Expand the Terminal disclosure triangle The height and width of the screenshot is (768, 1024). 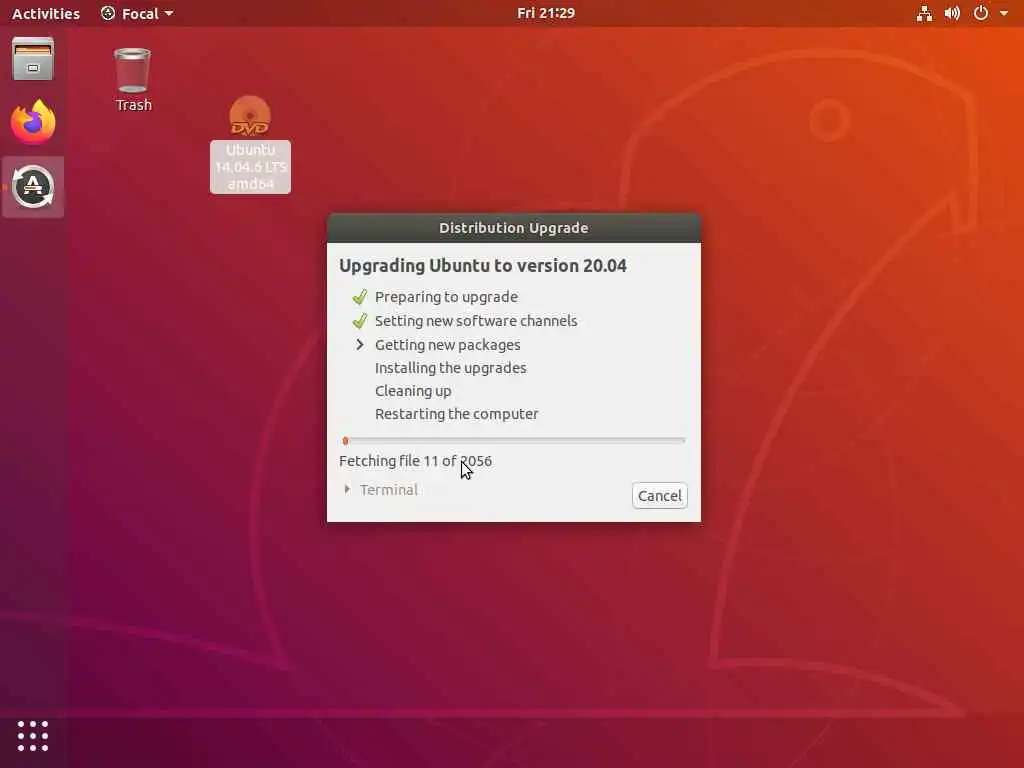347,489
